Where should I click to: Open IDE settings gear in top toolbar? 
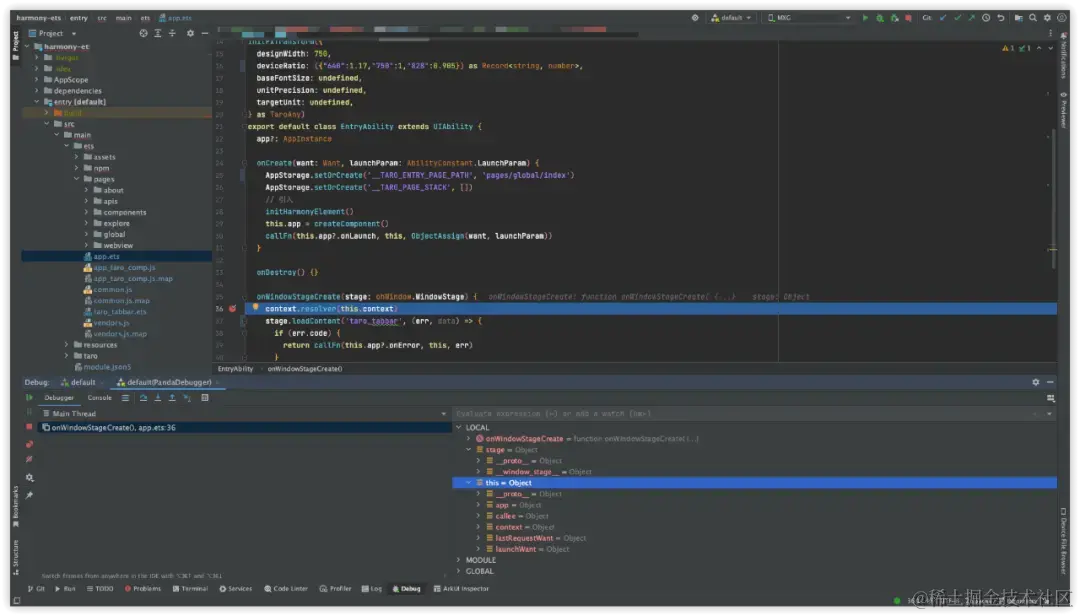coord(1047,18)
